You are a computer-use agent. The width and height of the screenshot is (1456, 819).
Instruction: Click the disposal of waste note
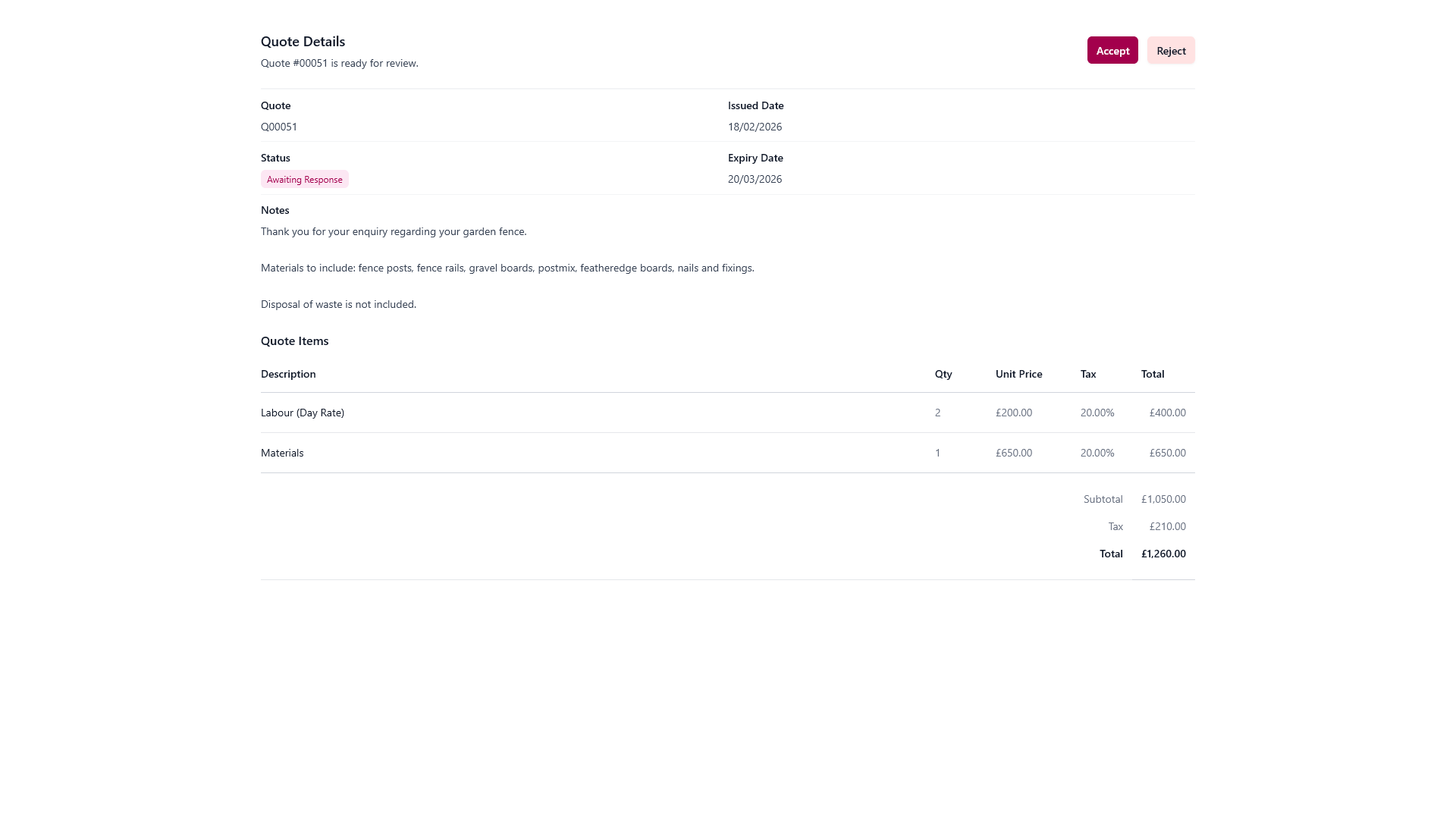pyautogui.click(x=338, y=304)
